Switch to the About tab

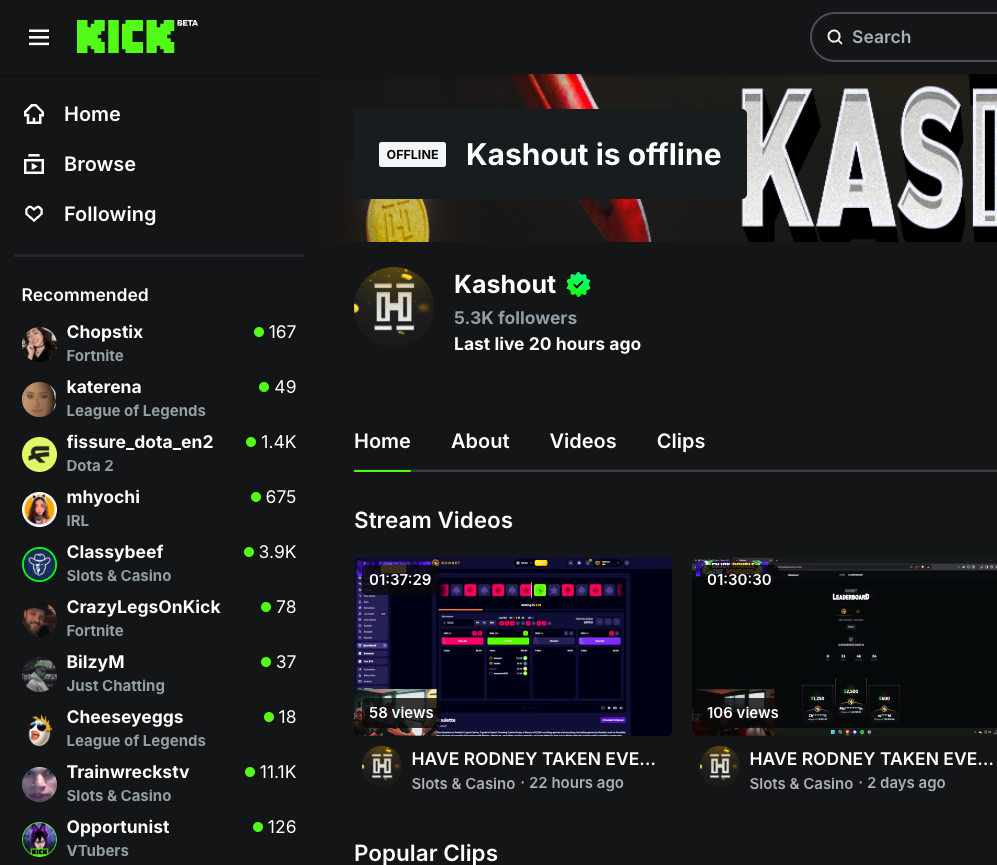click(480, 441)
